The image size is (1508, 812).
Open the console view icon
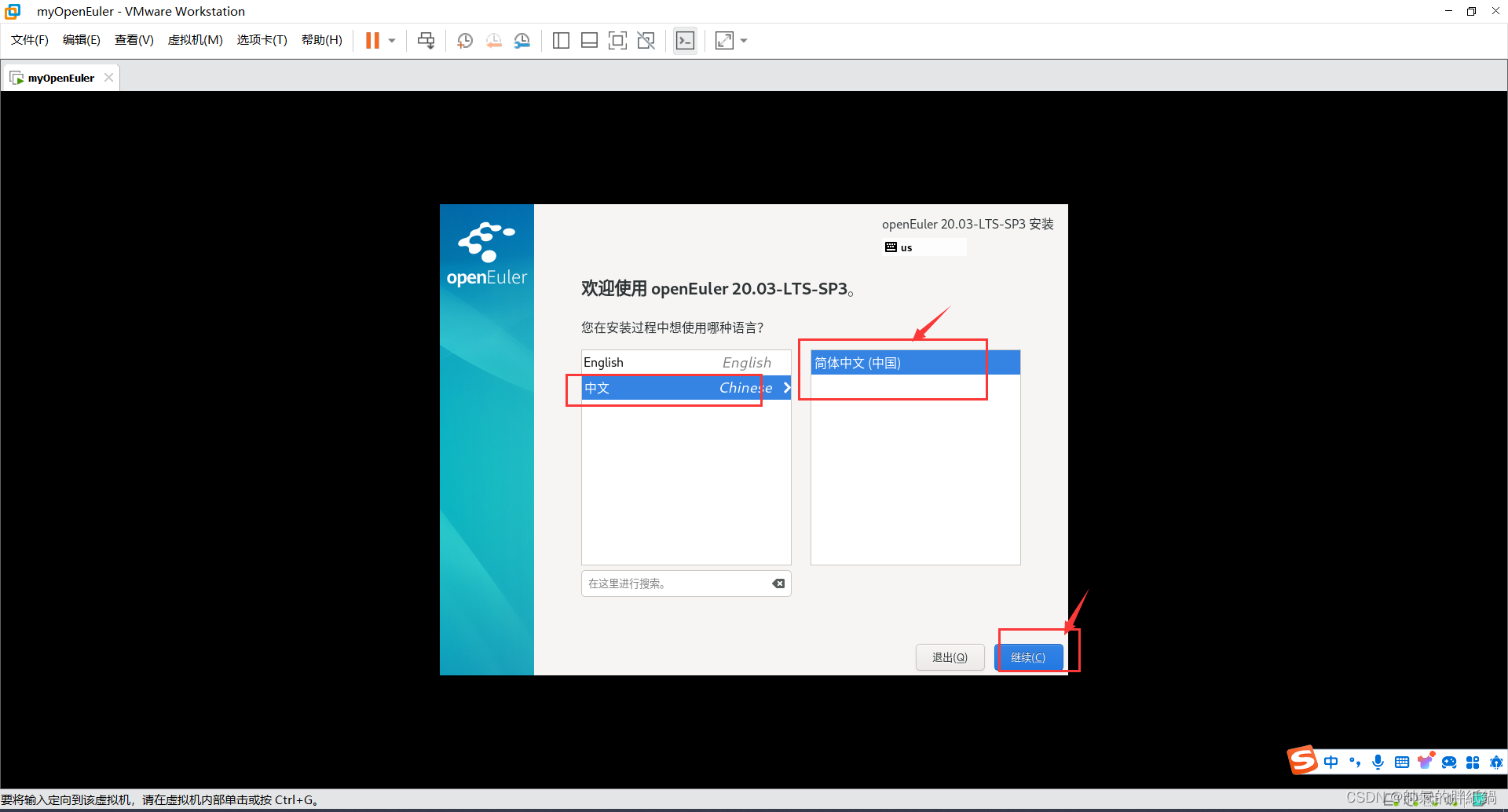click(x=685, y=41)
